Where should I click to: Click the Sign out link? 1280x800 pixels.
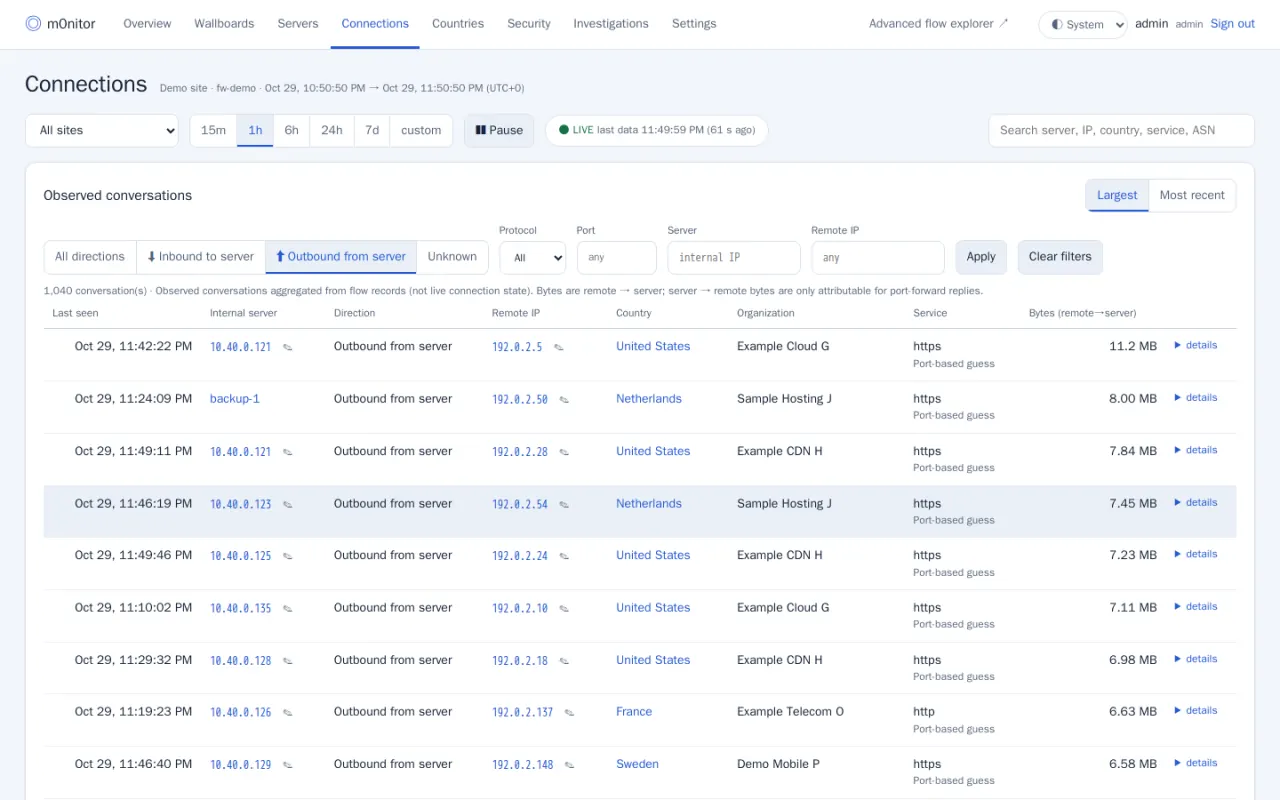[1233, 24]
